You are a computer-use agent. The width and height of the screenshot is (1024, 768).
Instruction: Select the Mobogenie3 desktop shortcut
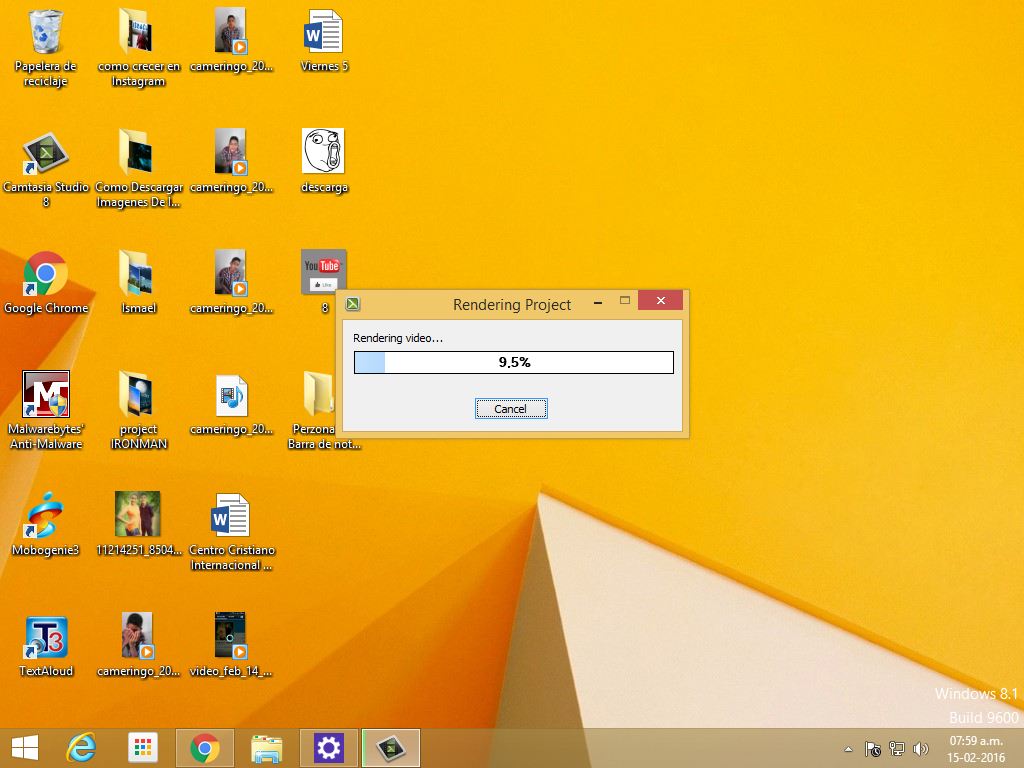pos(46,524)
